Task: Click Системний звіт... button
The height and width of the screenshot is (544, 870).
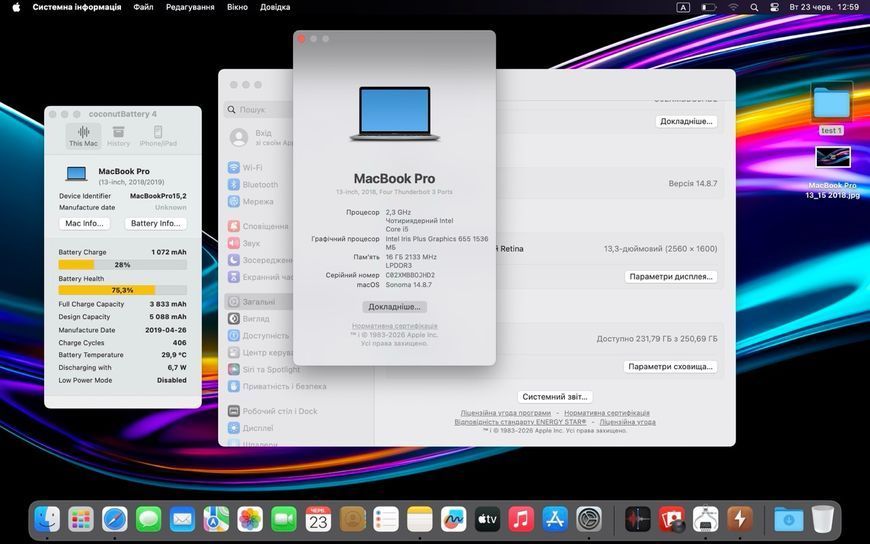Action: [555, 396]
